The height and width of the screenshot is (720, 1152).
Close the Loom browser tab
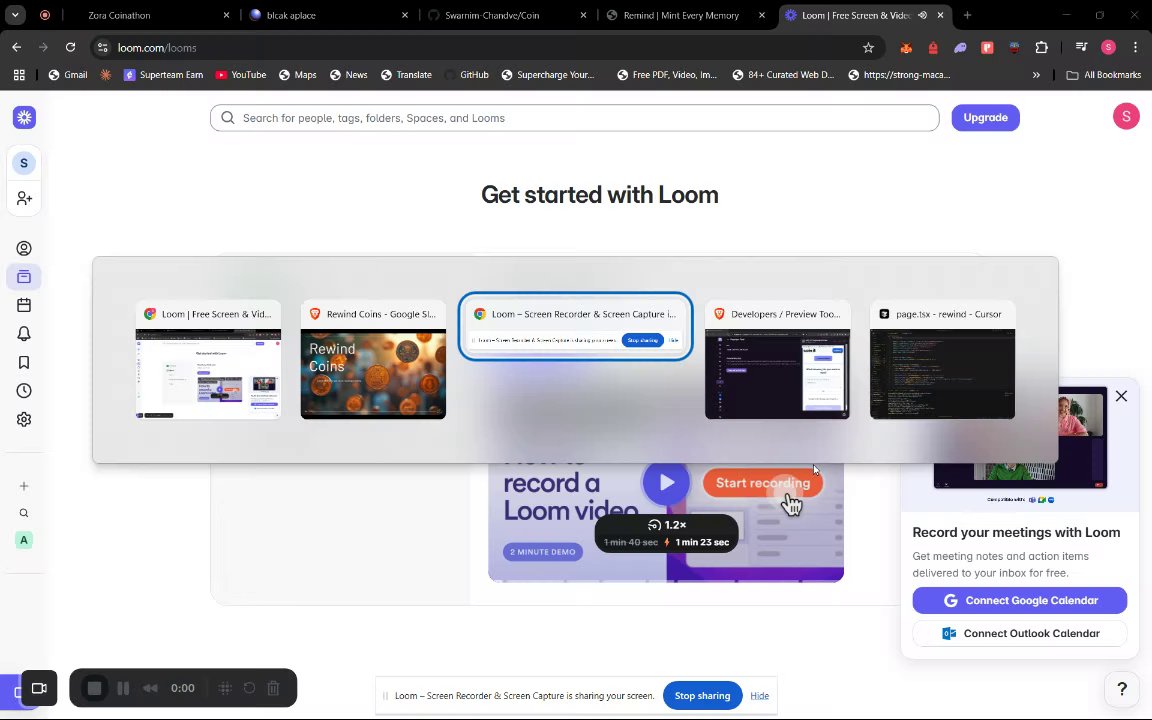940,15
